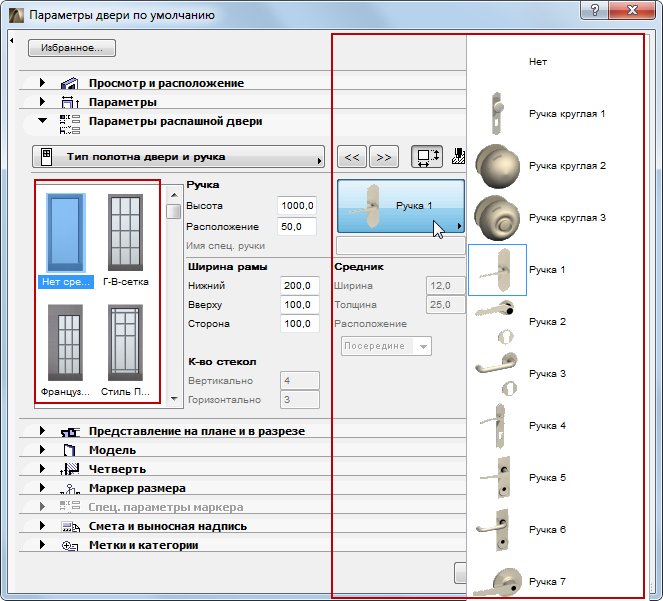Expand Представление на плане и в разрезе
This screenshot has height=601, width=663.
click(x=42, y=431)
